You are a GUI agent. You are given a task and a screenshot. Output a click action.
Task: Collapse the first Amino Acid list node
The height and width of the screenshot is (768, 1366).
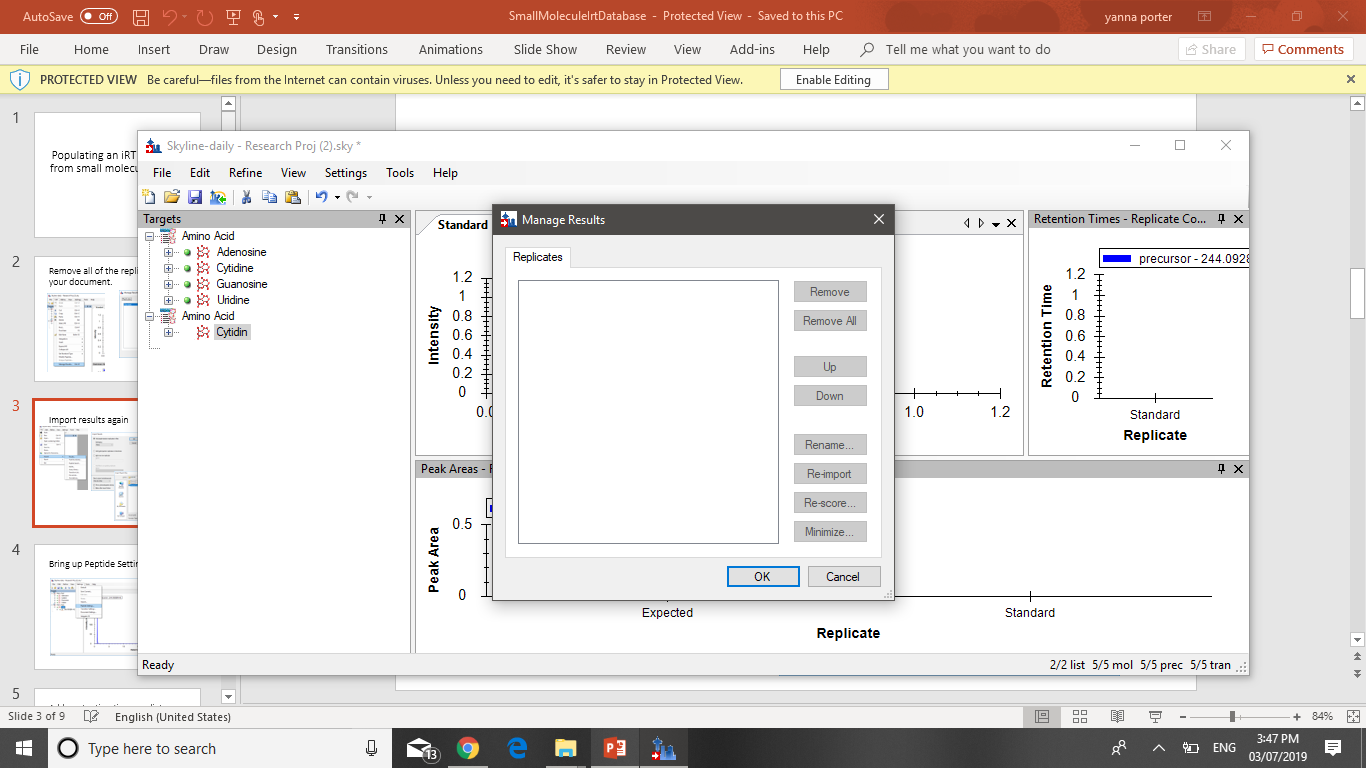(150, 236)
